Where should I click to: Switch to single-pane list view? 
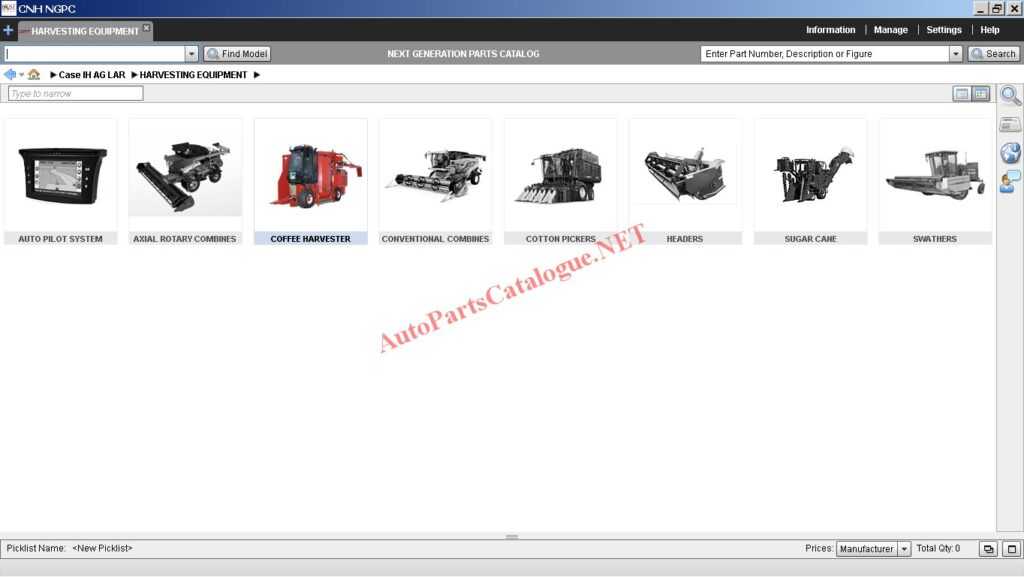pos(961,94)
